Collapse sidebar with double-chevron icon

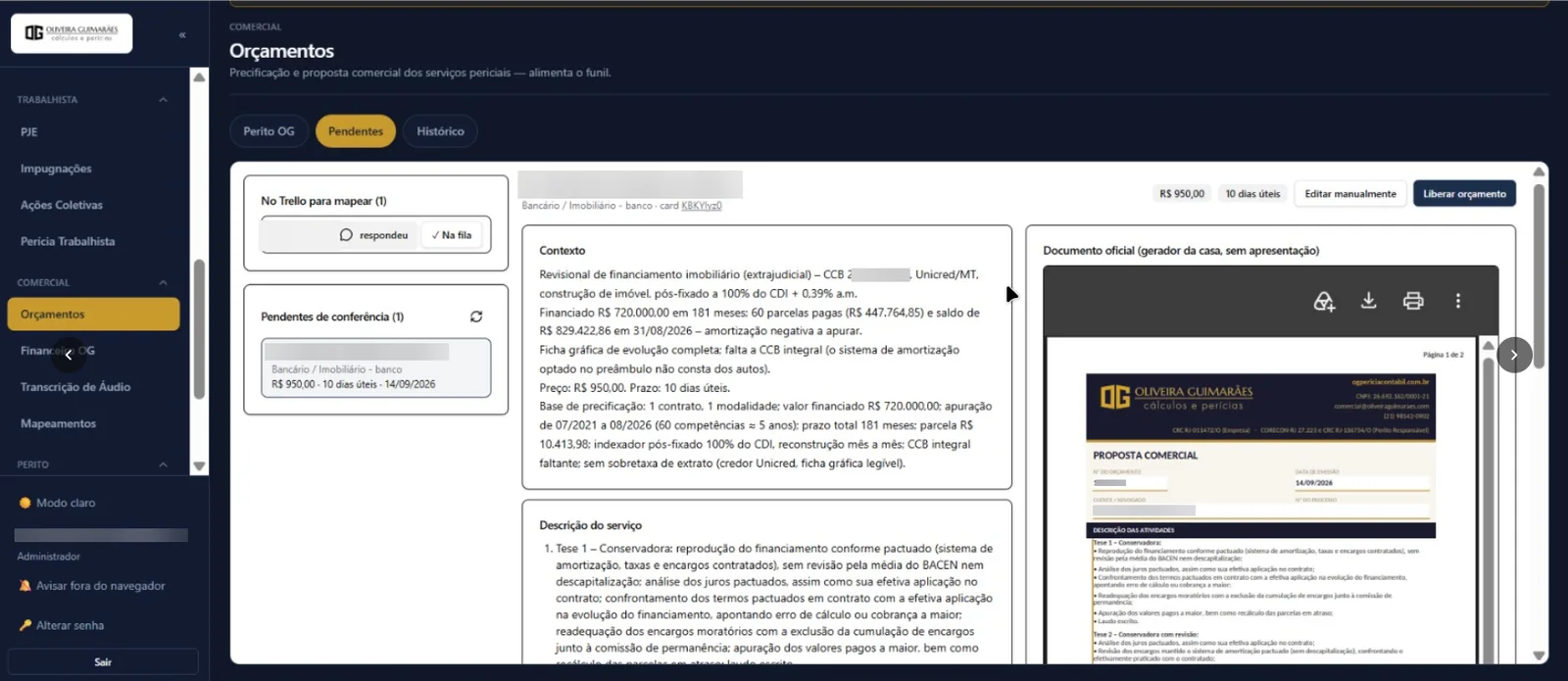182,34
